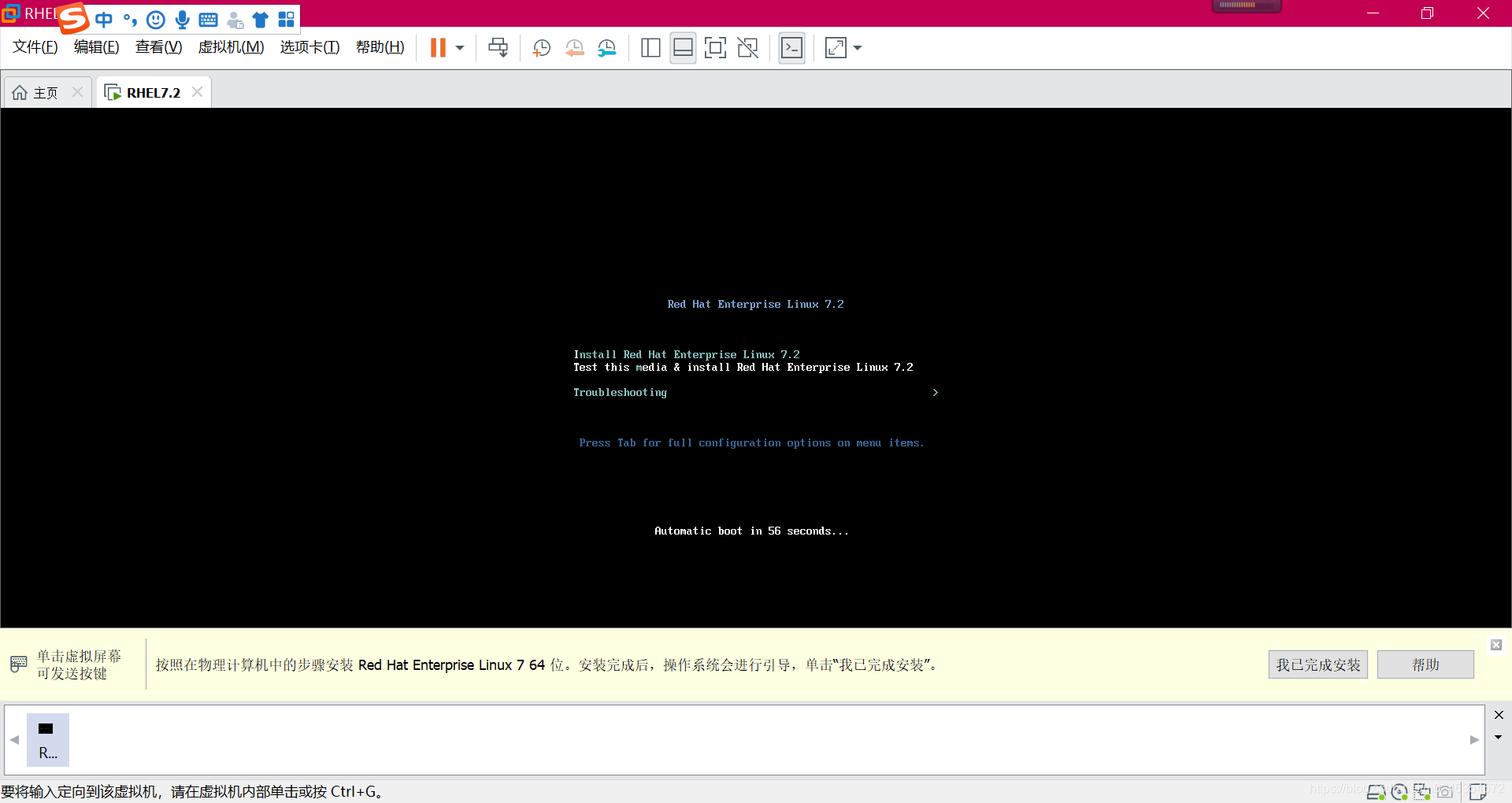This screenshot has height=803, width=1512.
Task: Switch to the 主页 home tab
Action: pyautogui.click(x=46, y=93)
